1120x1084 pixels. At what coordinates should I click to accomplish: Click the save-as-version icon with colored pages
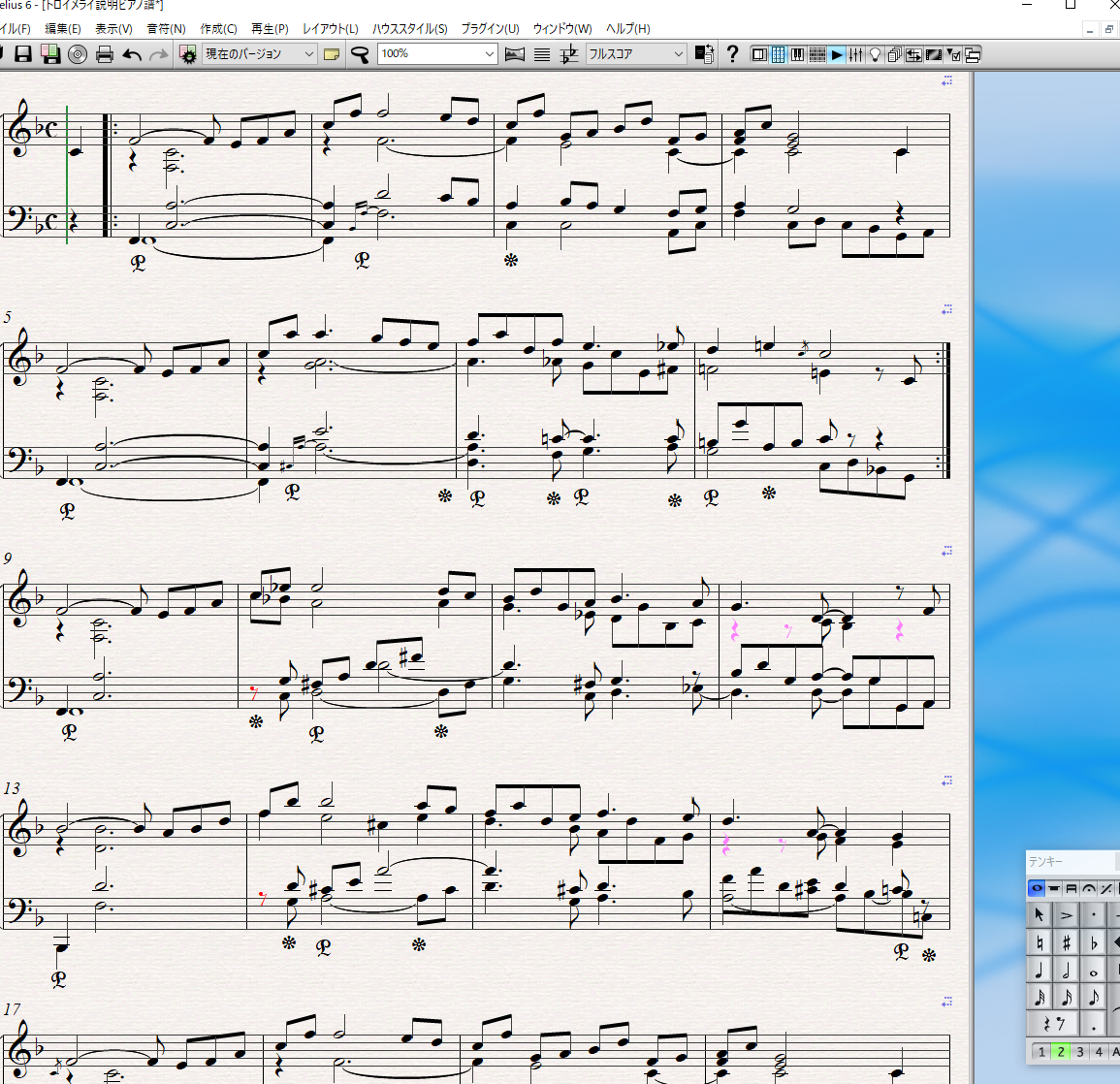tap(50, 54)
